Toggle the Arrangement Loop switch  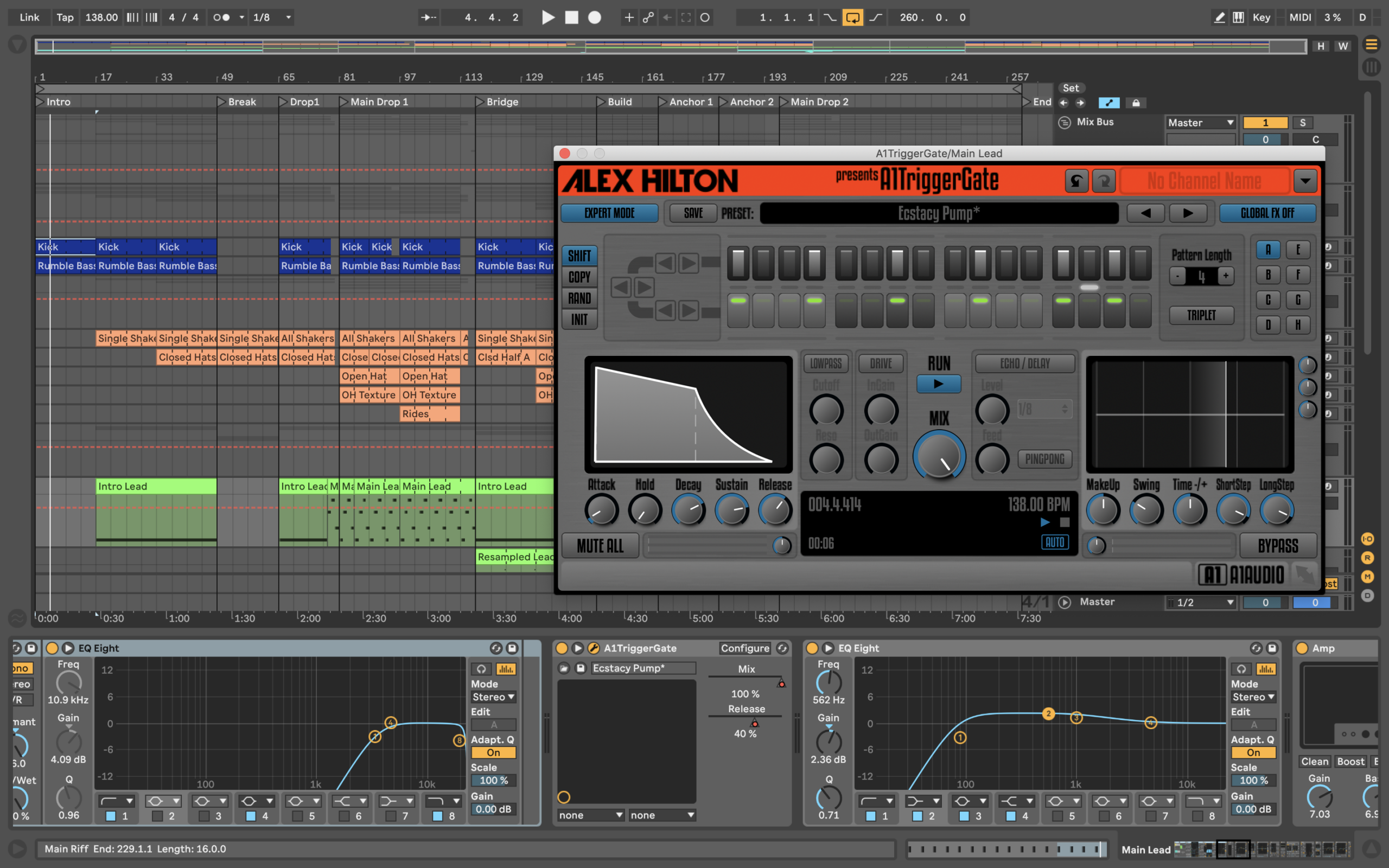(852, 17)
